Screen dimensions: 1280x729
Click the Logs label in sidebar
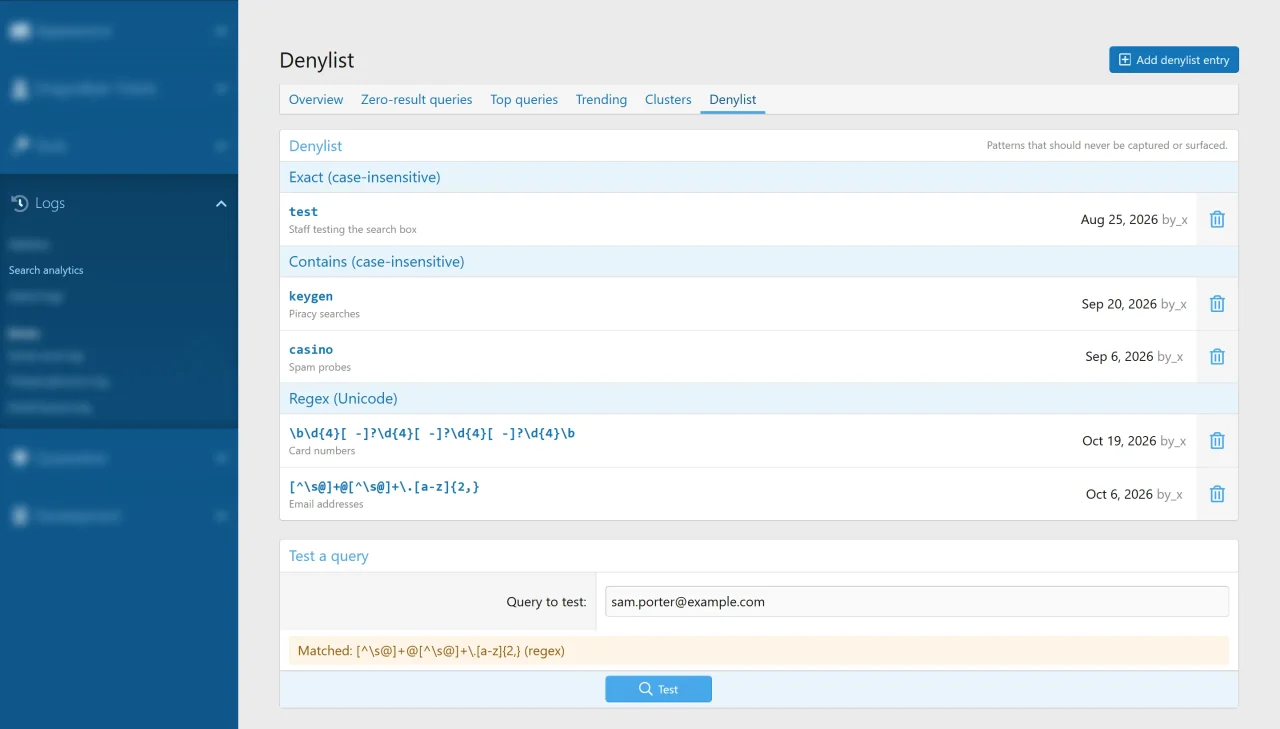(50, 203)
